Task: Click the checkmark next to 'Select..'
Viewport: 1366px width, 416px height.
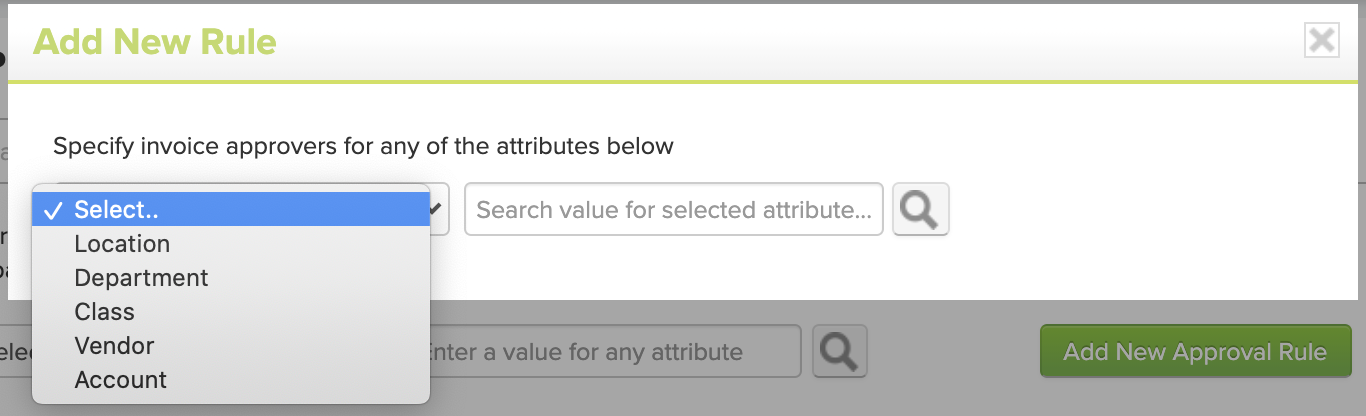Action: [53, 210]
